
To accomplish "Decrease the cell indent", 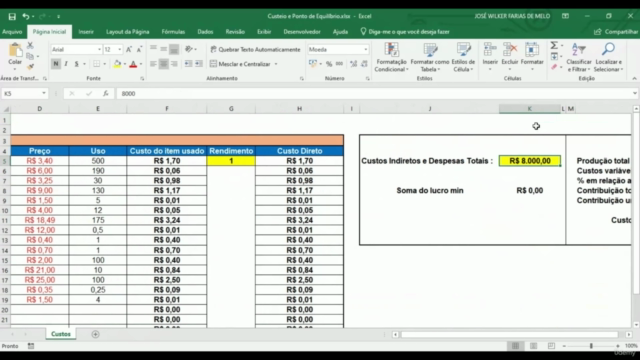I will tap(188, 64).
